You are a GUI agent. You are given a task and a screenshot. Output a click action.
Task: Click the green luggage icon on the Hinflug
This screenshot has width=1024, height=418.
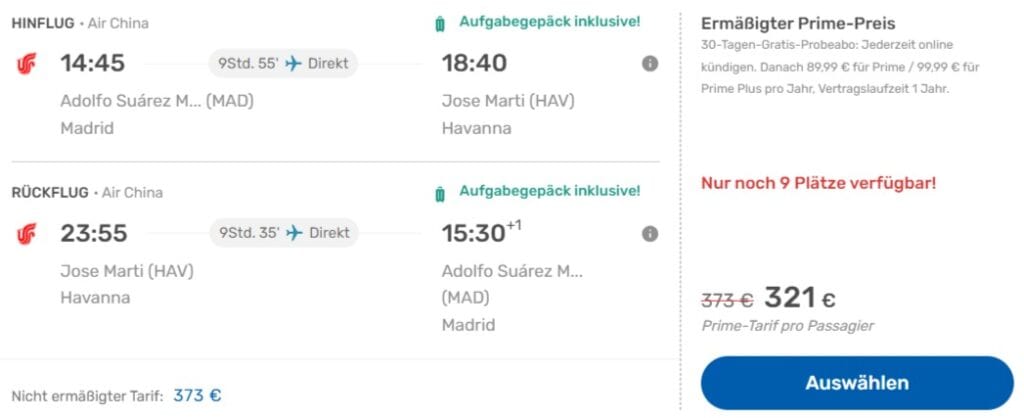point(440,24)
